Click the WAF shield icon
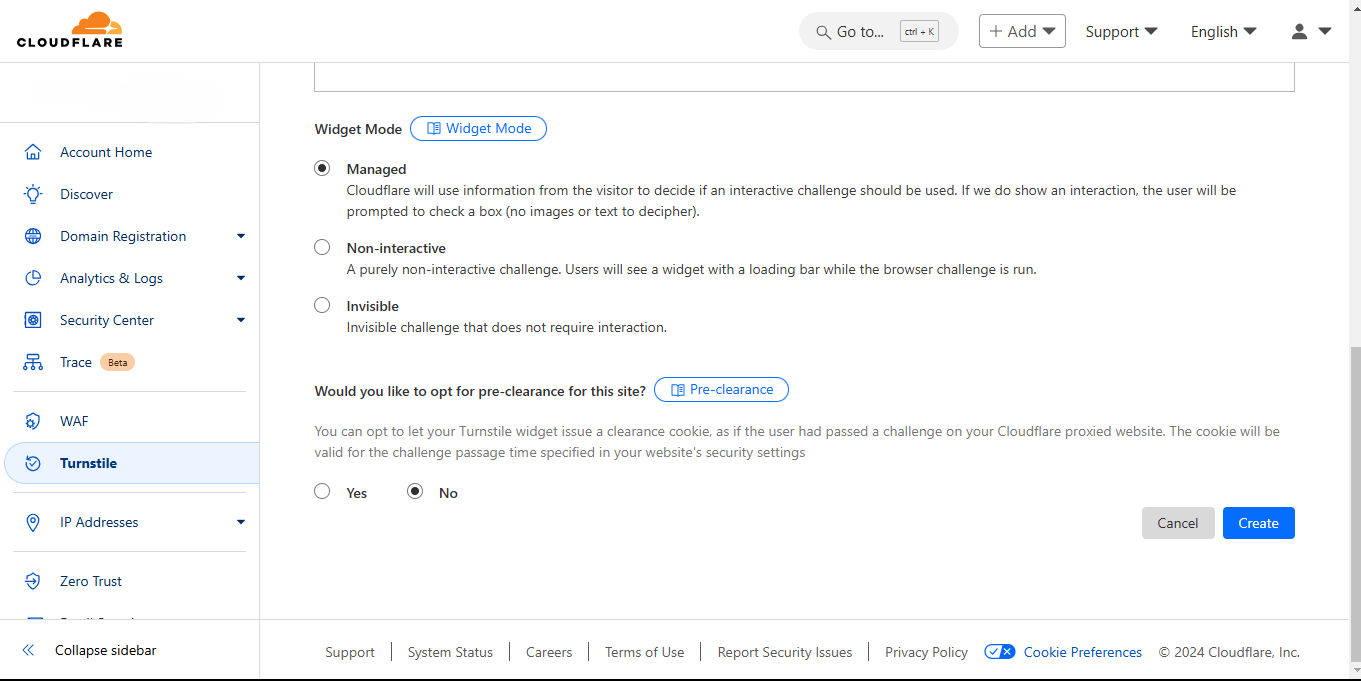 (33, 421)
